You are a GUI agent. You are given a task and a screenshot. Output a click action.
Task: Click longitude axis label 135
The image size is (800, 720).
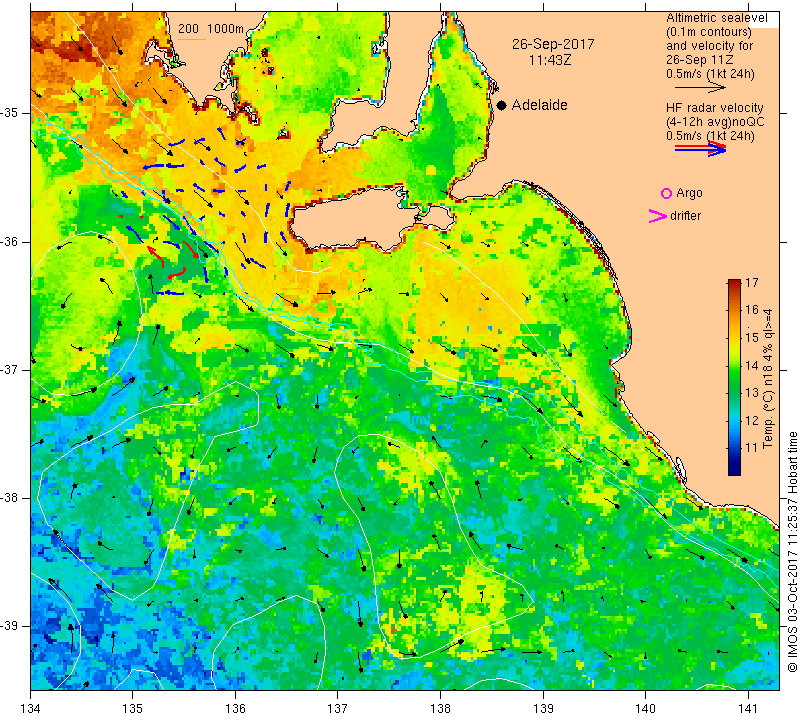coord(133,708)
